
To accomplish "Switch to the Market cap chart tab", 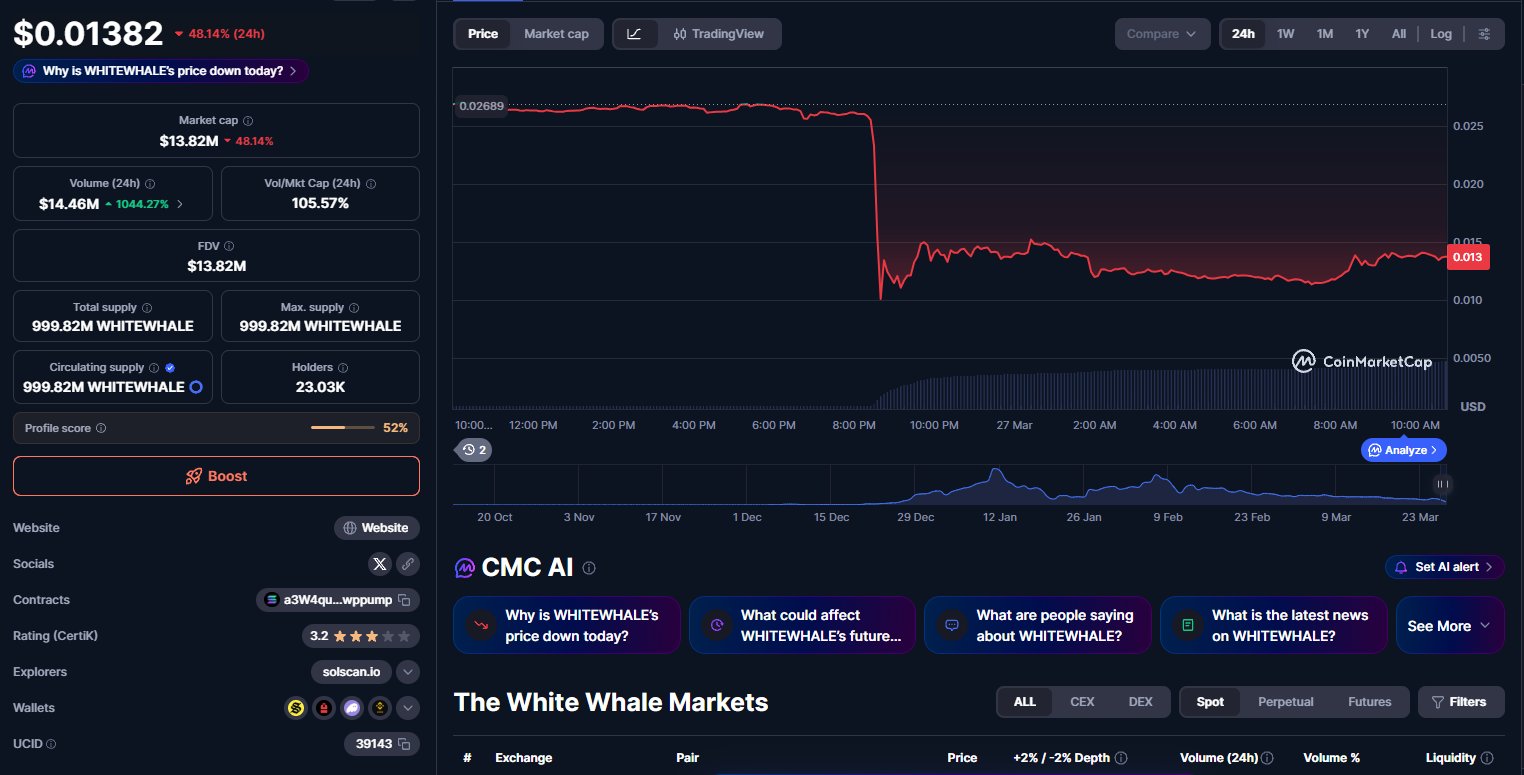I will click(x=556, y=34).
